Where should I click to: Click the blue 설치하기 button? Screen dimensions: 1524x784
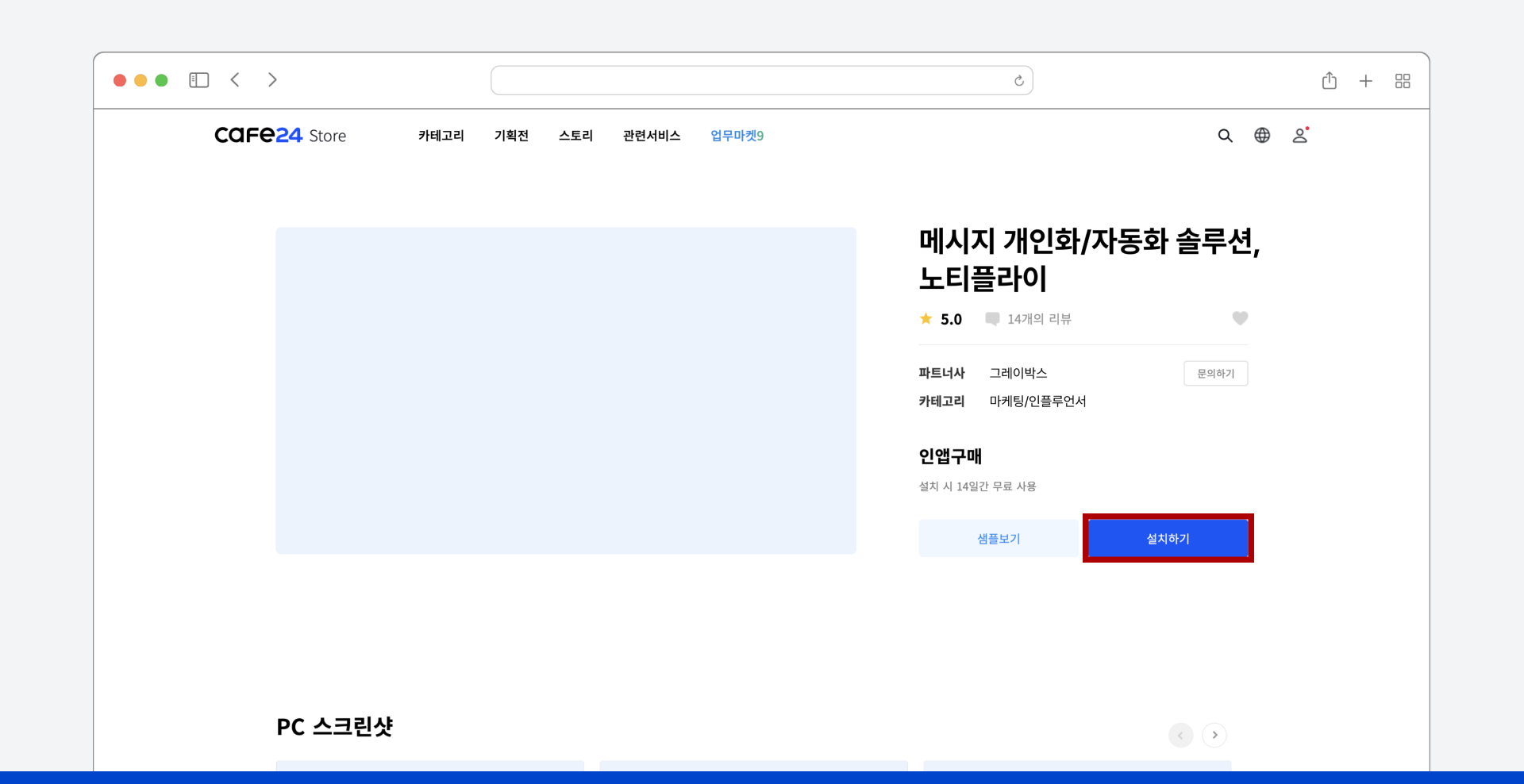(x=1168, y=539)
